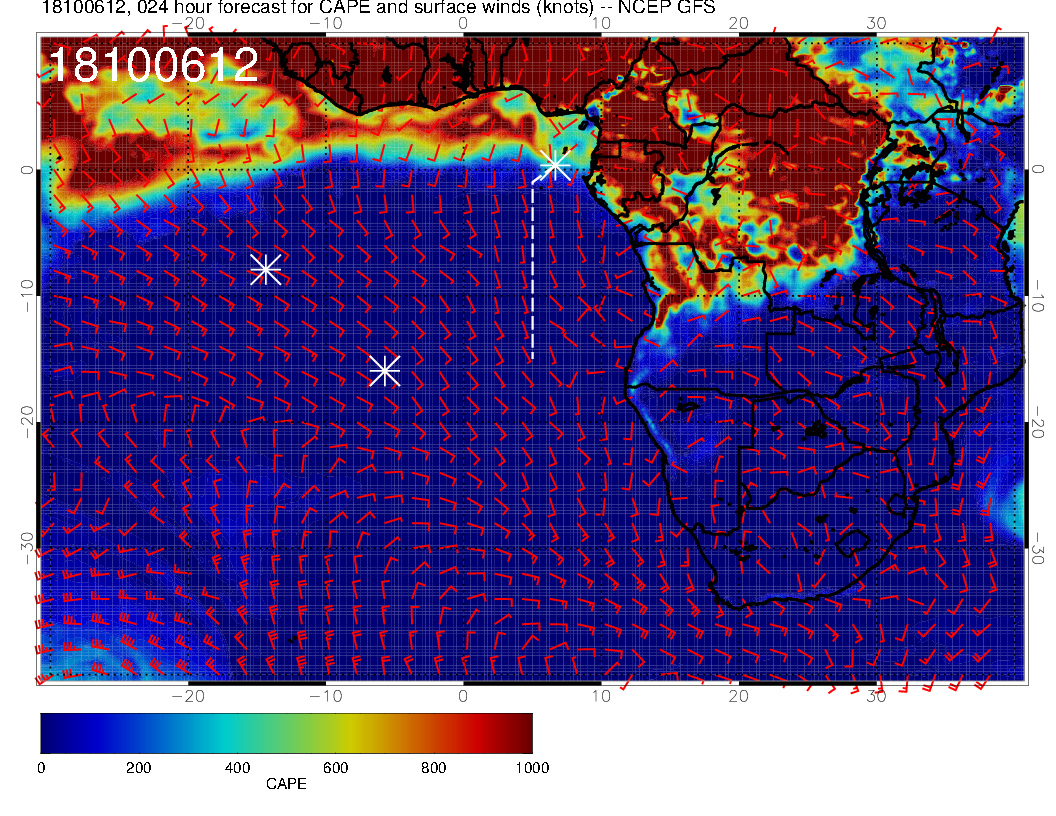Screen dimensions: 1056x816
Task: Pick the dark blue end of the CAPE colorbar
Action: 50,732
